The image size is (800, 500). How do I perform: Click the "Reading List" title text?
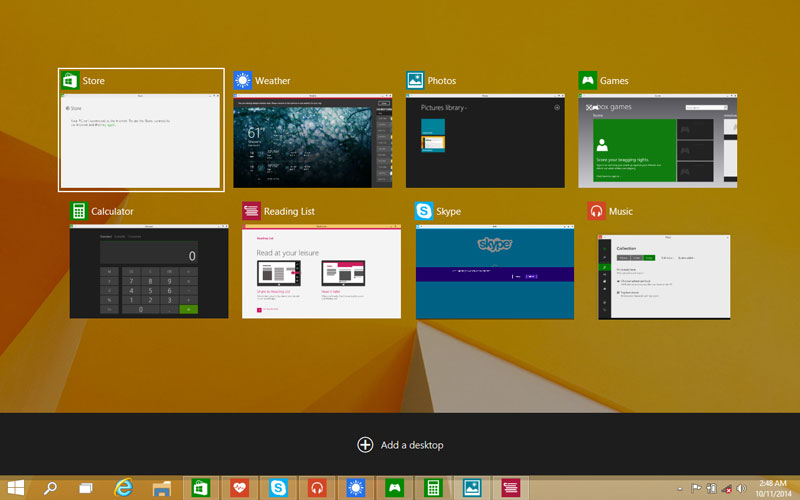289,211
